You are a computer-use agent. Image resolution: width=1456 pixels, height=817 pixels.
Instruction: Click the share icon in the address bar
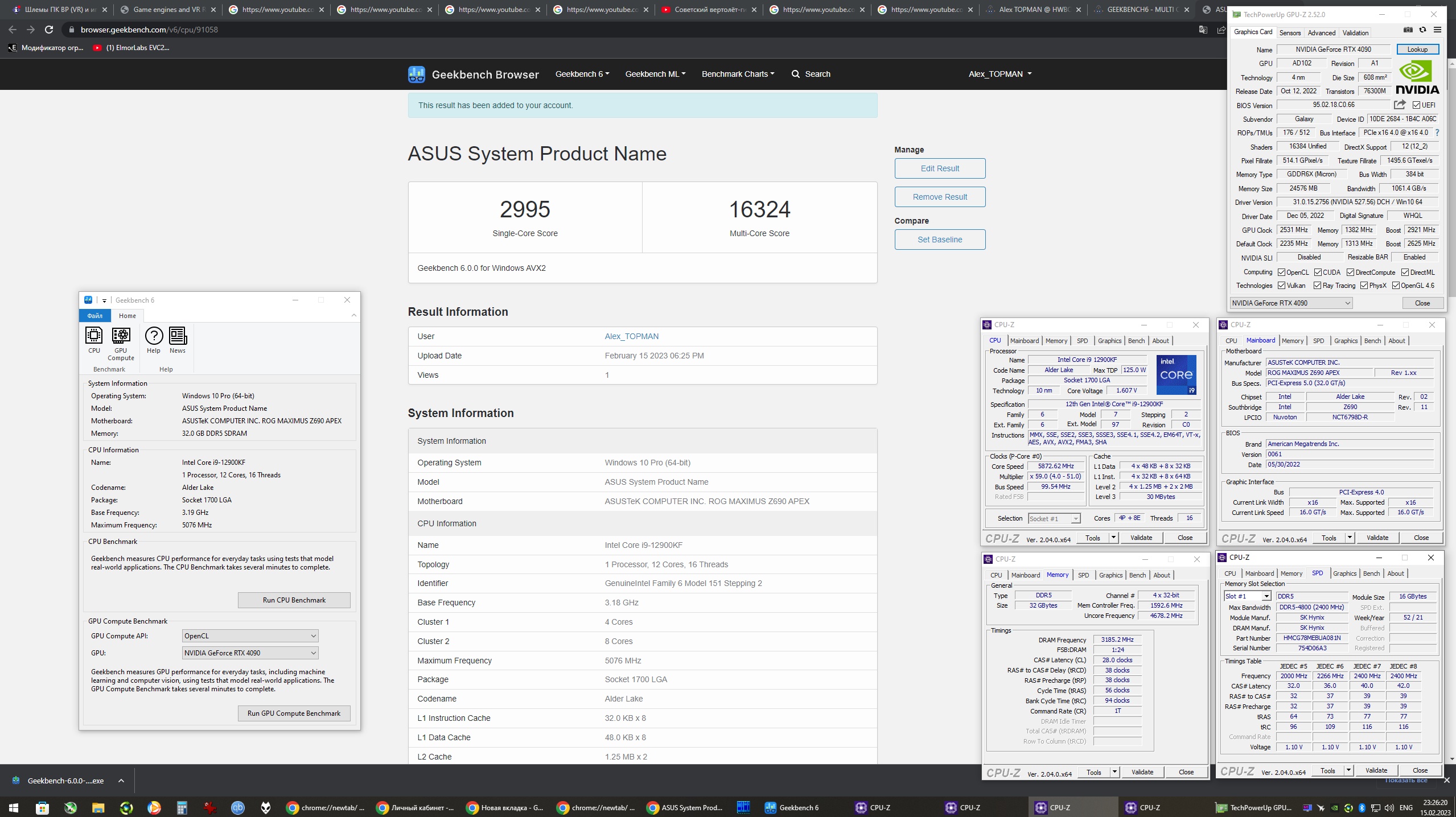pyautogui.click(x=1221, y=30)
